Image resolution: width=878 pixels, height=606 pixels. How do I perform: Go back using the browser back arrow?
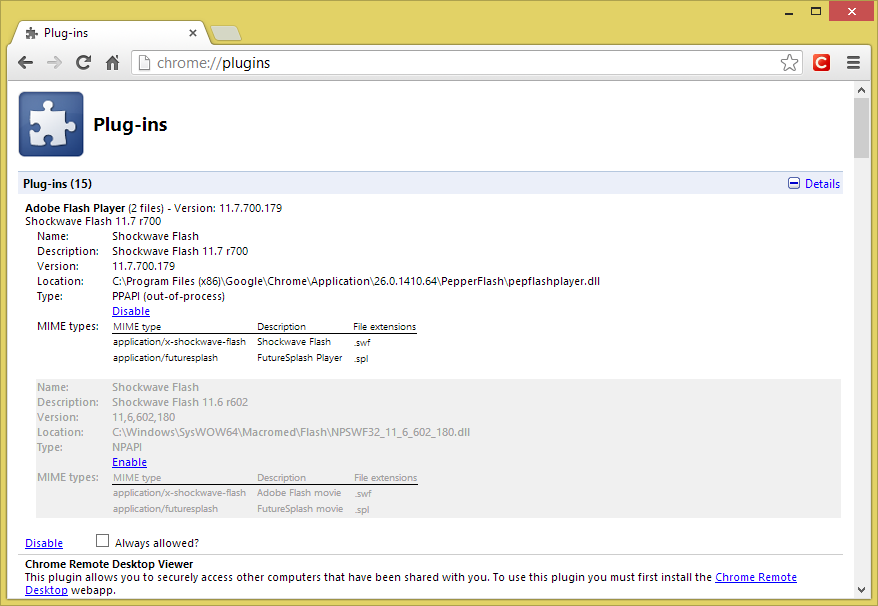click(26, 63)
